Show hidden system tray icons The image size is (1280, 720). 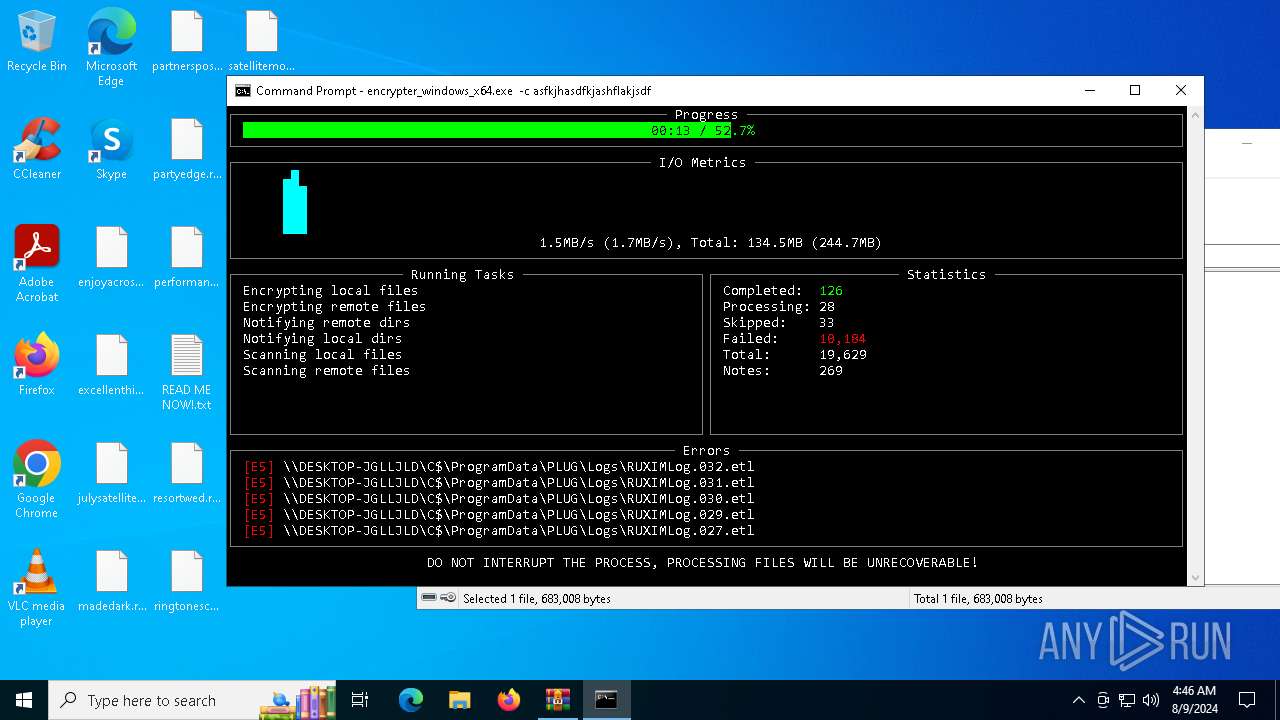tap(1078, 700)
